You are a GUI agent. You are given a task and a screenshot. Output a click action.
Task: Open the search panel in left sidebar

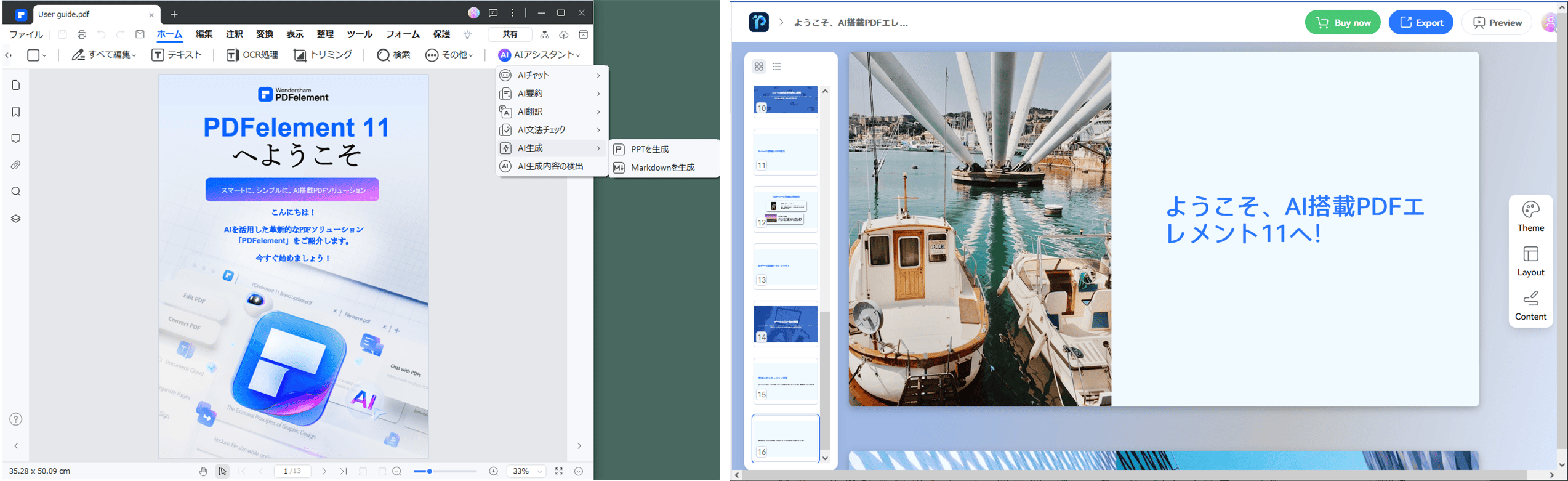tap(16, 192)
